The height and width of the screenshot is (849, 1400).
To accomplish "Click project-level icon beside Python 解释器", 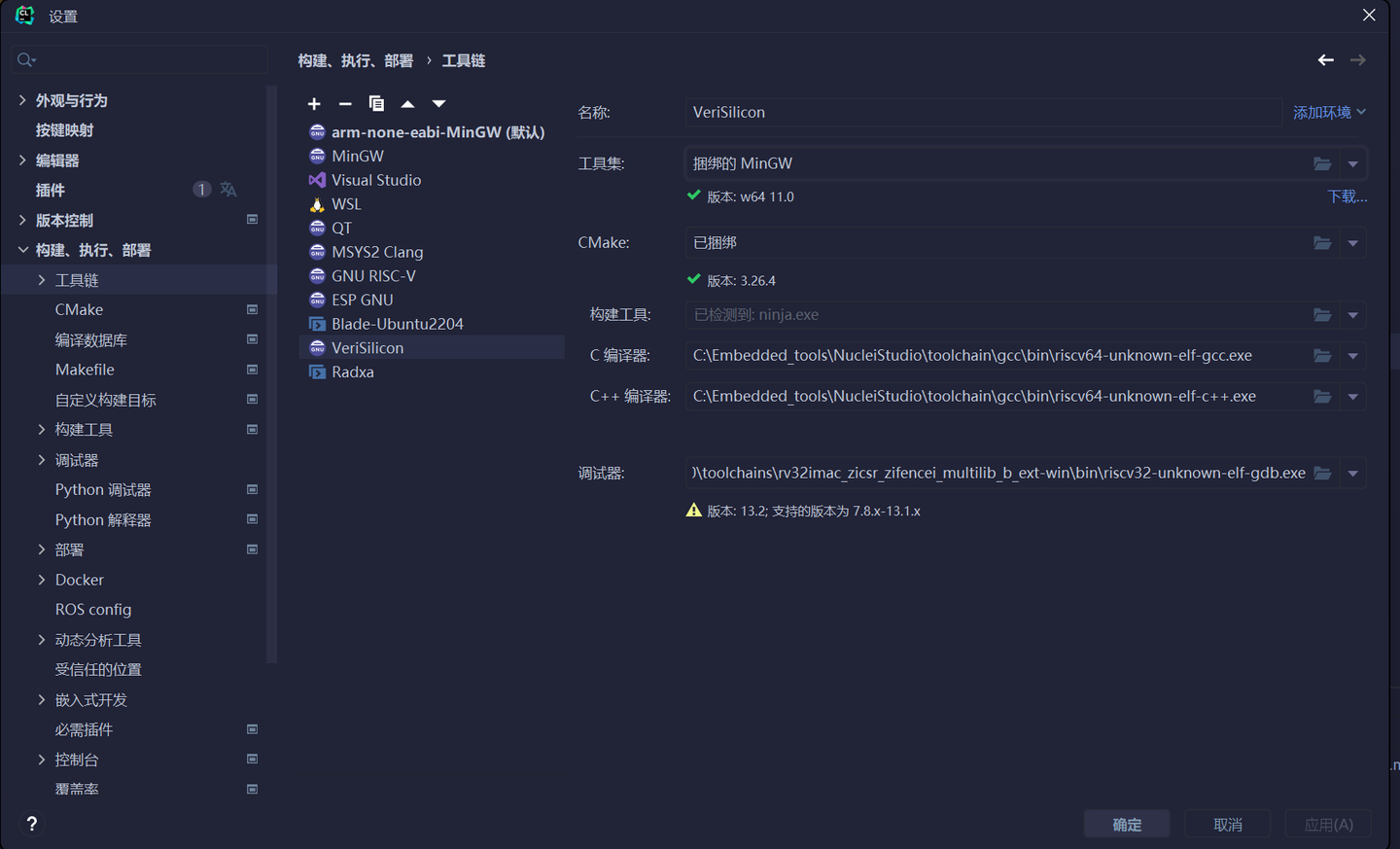I will [253, 519].
